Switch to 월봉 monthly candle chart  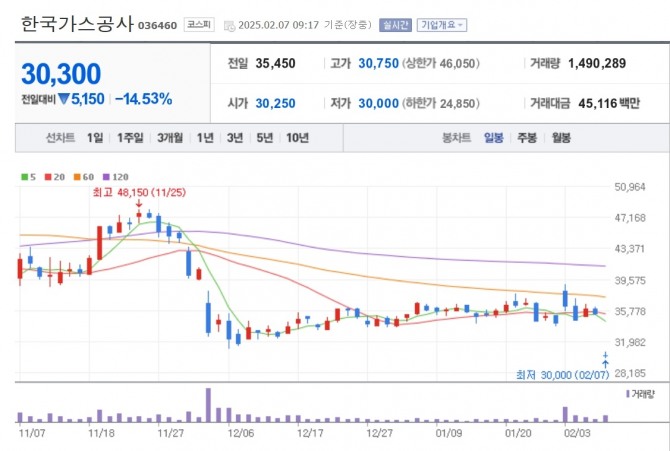(x=560, y=138)
